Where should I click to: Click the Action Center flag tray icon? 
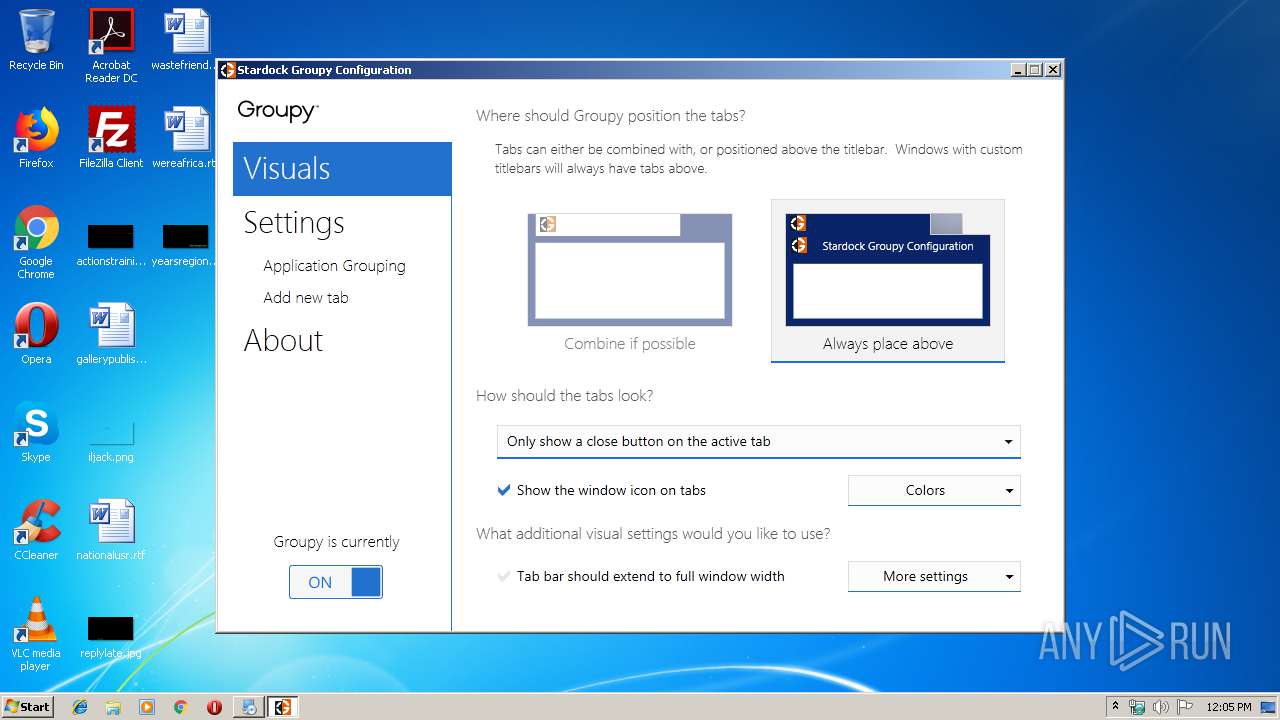click(1185, 707)
